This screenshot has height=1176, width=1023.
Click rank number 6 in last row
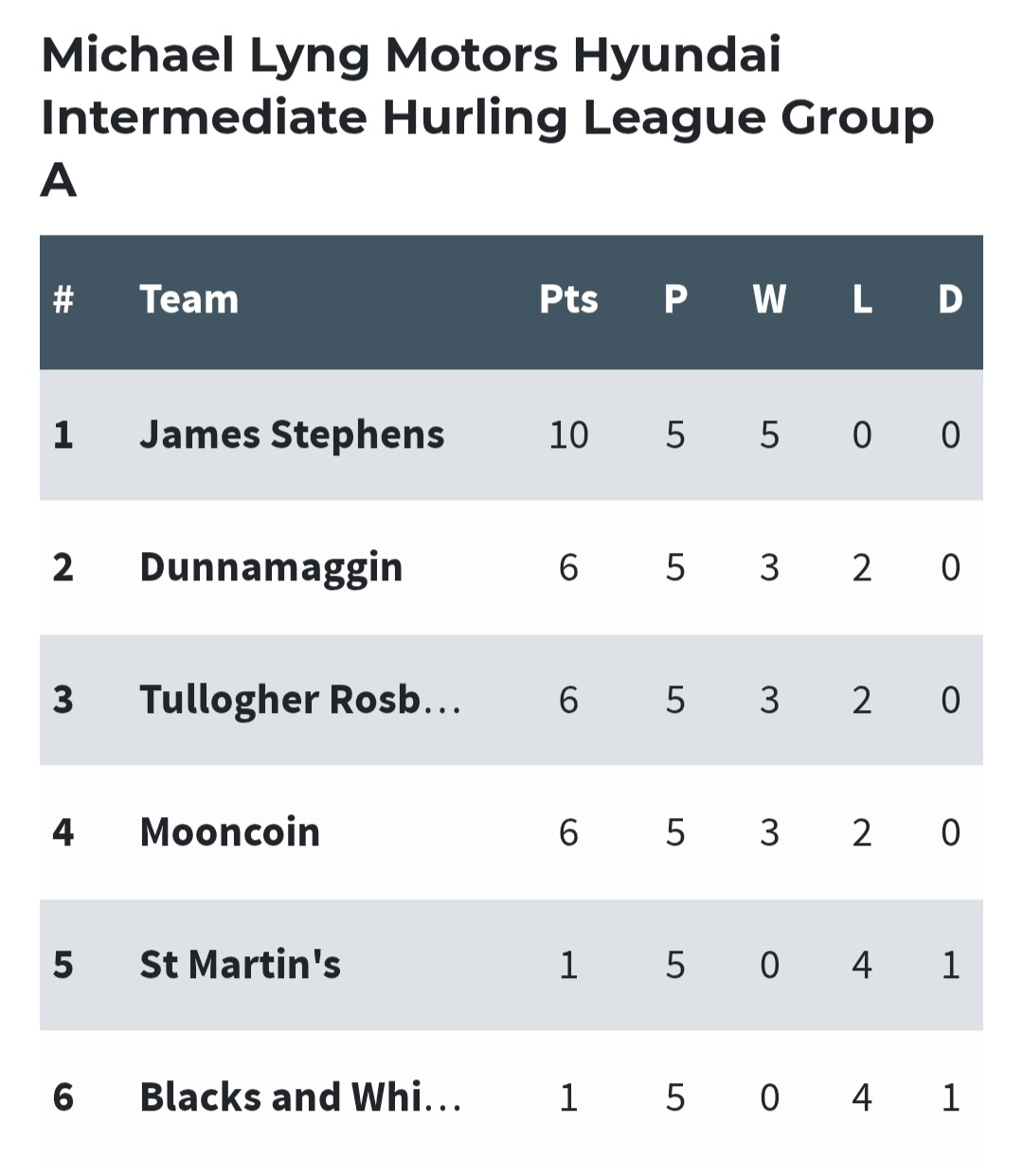(x=63, y=1097)
